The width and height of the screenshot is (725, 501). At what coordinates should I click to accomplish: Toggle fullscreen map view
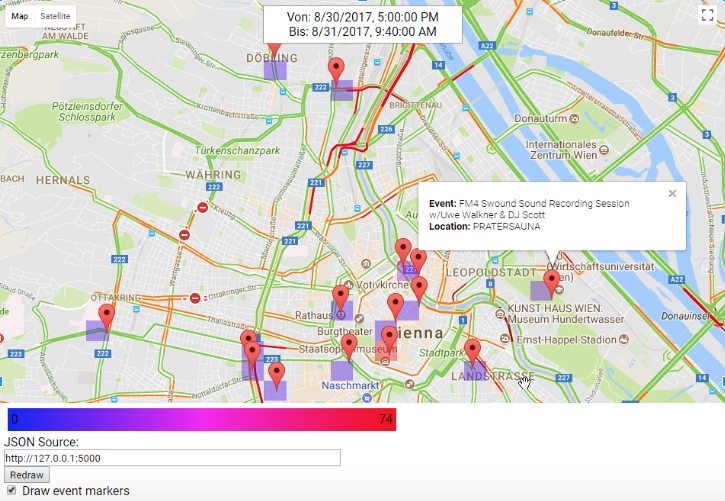point(707,15)
